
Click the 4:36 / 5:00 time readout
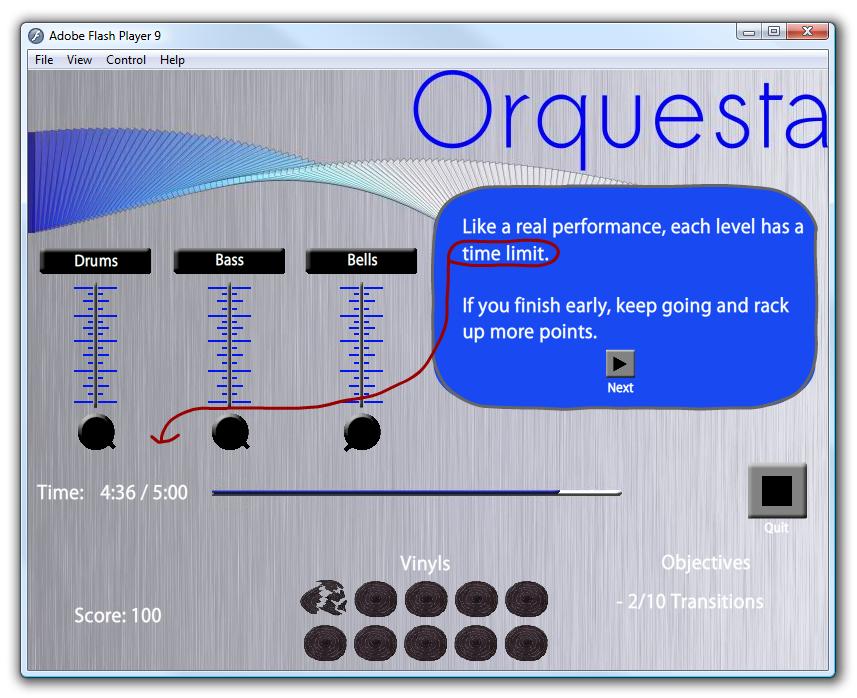[x=144, y=492]
